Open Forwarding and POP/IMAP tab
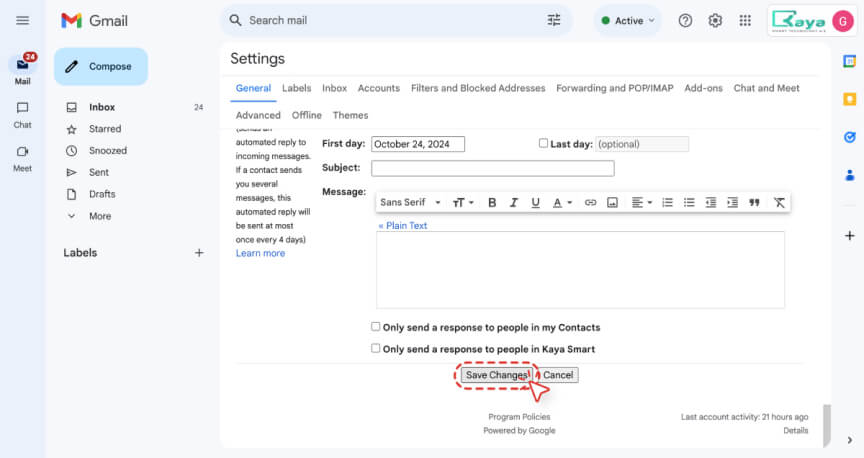Viewport: 864px width, 458px height. 614,88
